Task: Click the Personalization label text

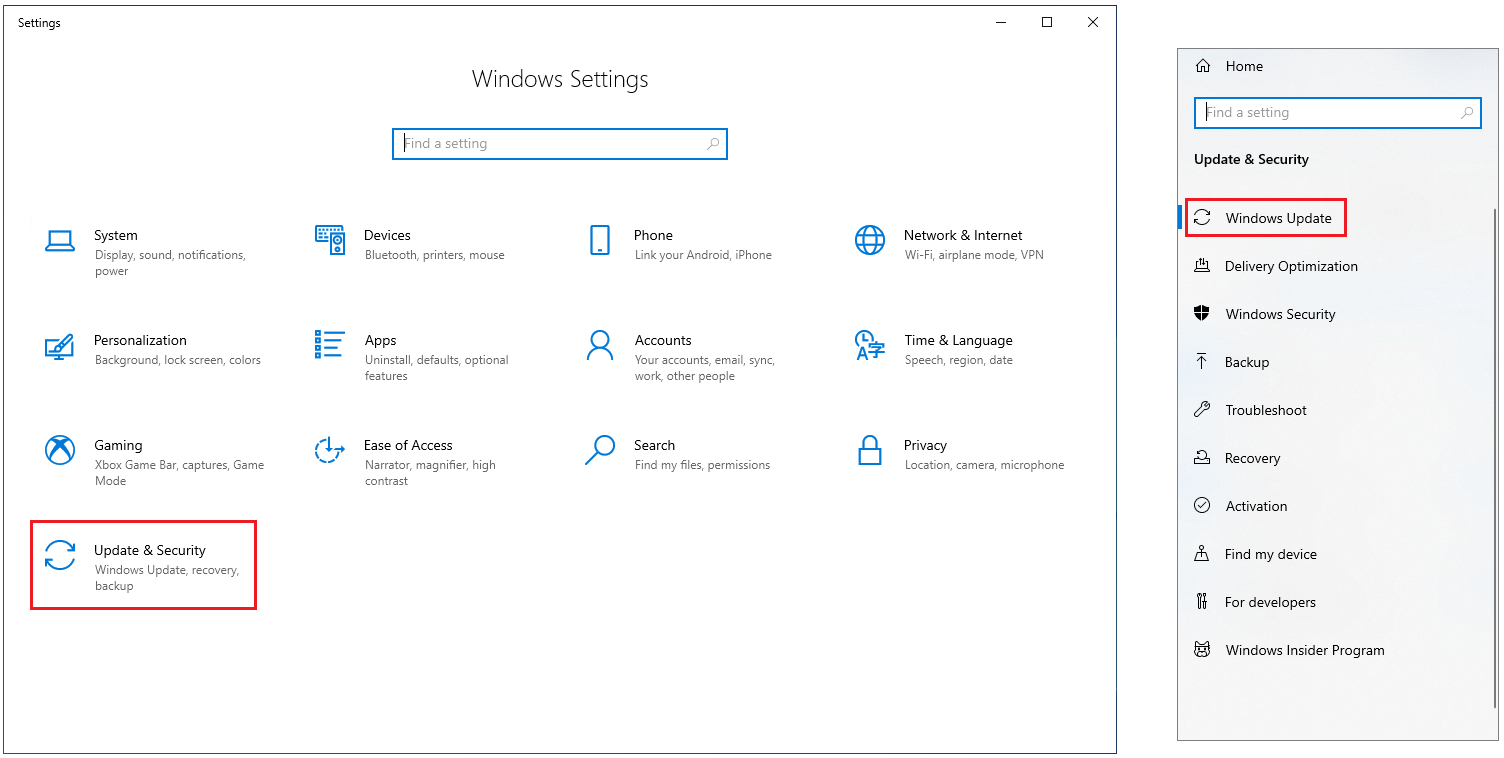Action: pos(140,340)
